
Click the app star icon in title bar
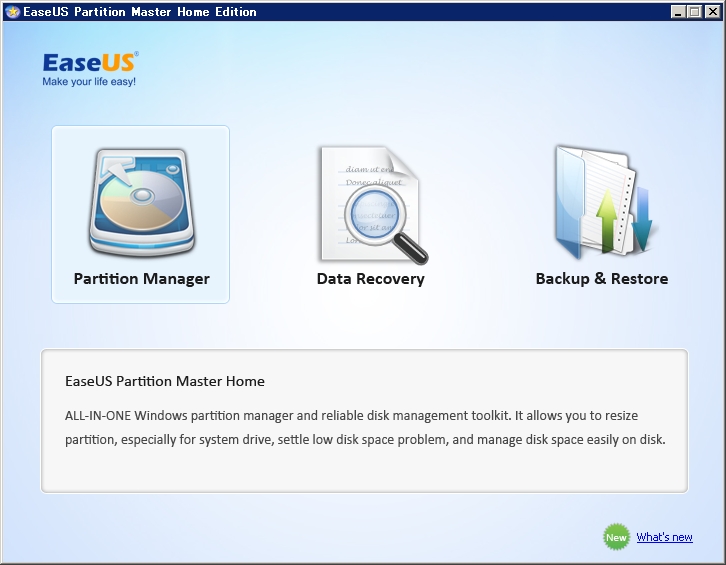pos(13,12)
